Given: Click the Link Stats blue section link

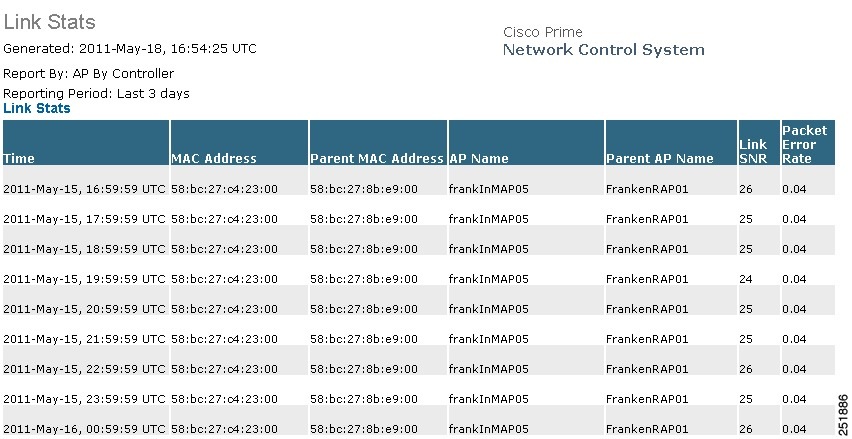Looking at the screenshot, I should [x=36, y=108].
